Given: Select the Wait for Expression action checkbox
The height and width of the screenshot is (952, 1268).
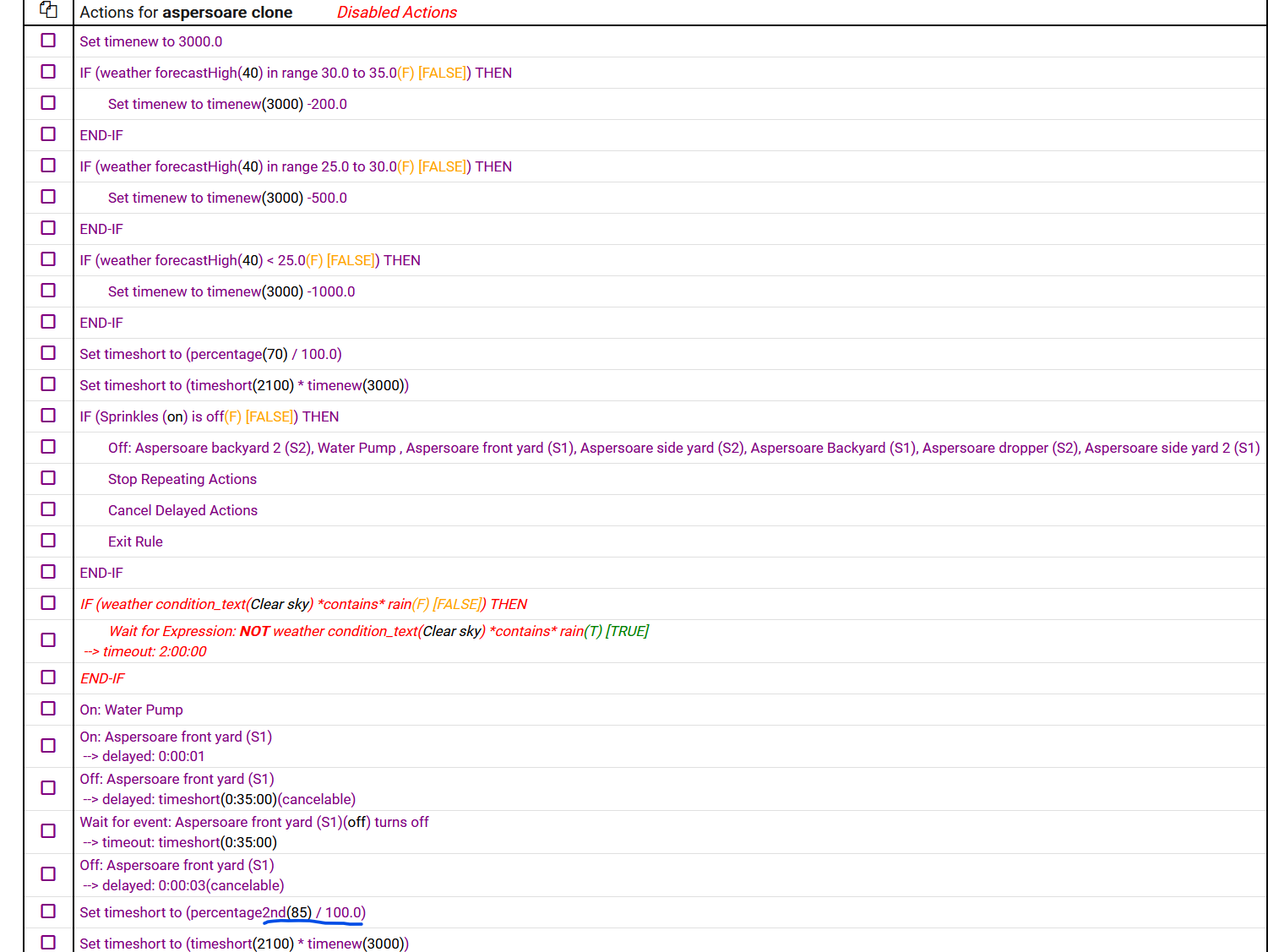Looking at the screenshot, I should click(48, 640).
